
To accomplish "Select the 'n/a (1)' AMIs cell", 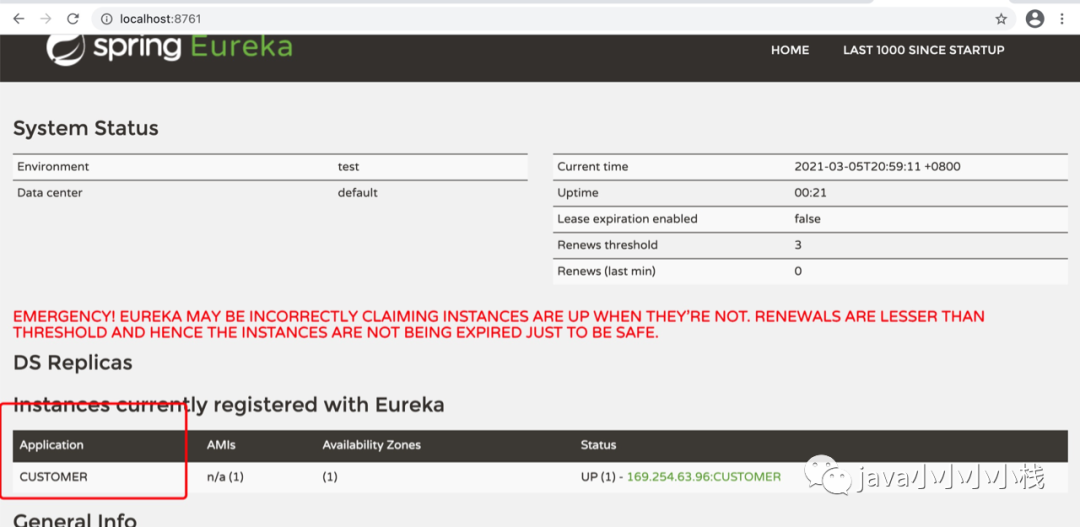I will pyautogui.click(x=225, y=477).
